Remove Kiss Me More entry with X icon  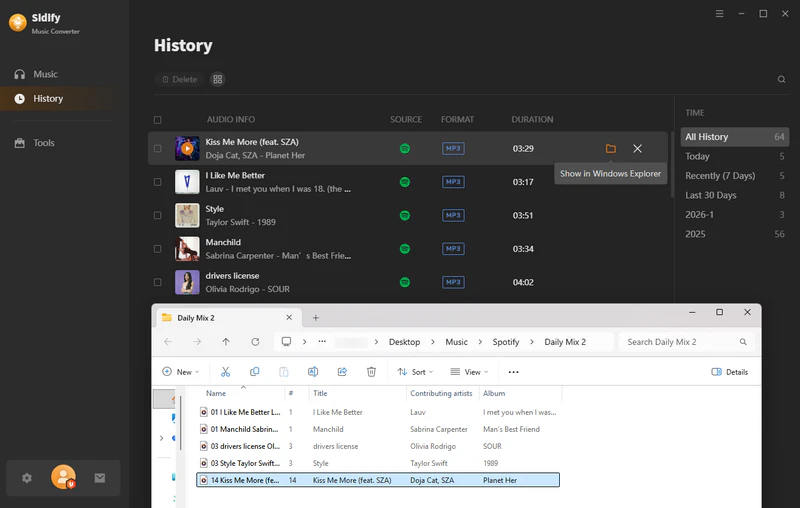click(638, 149)
